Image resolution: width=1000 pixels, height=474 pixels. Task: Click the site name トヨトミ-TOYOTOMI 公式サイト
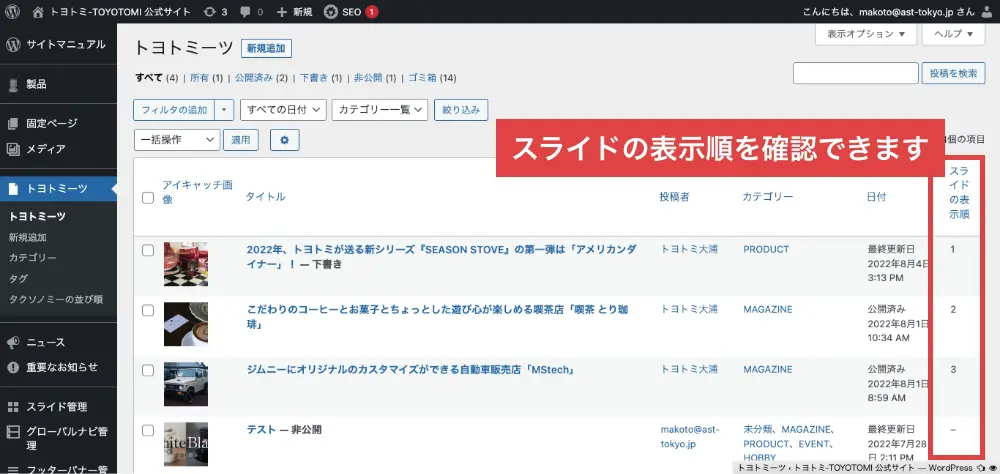122,11
